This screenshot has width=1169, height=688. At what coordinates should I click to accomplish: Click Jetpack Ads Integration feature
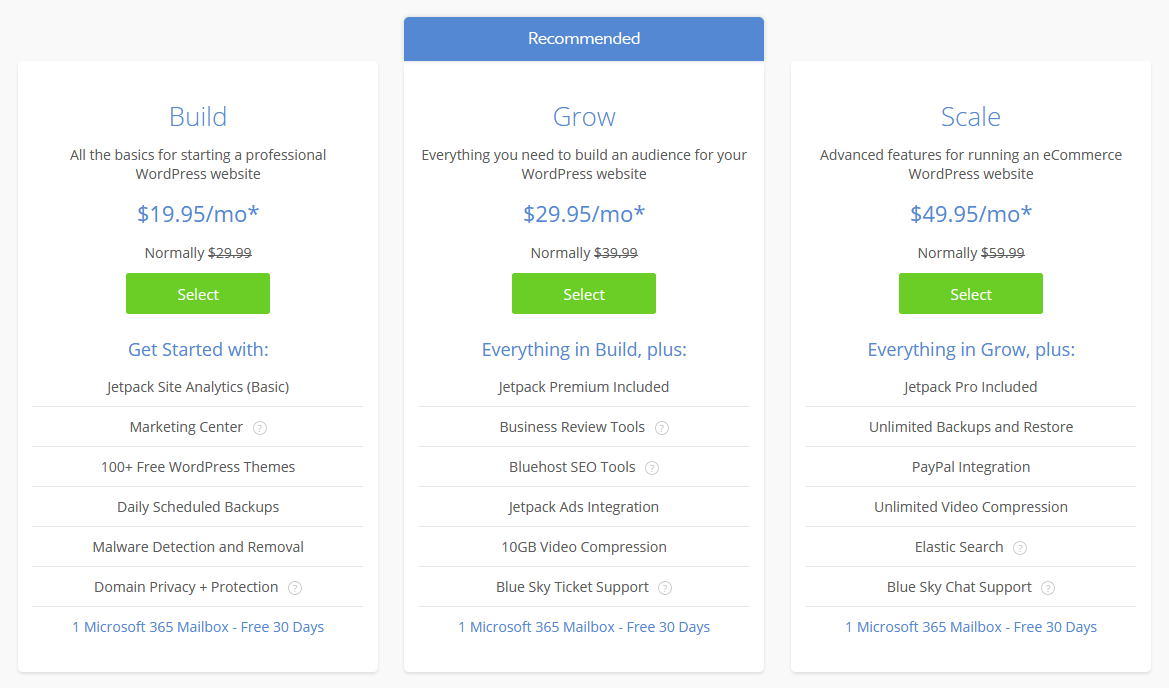point(584,507)
